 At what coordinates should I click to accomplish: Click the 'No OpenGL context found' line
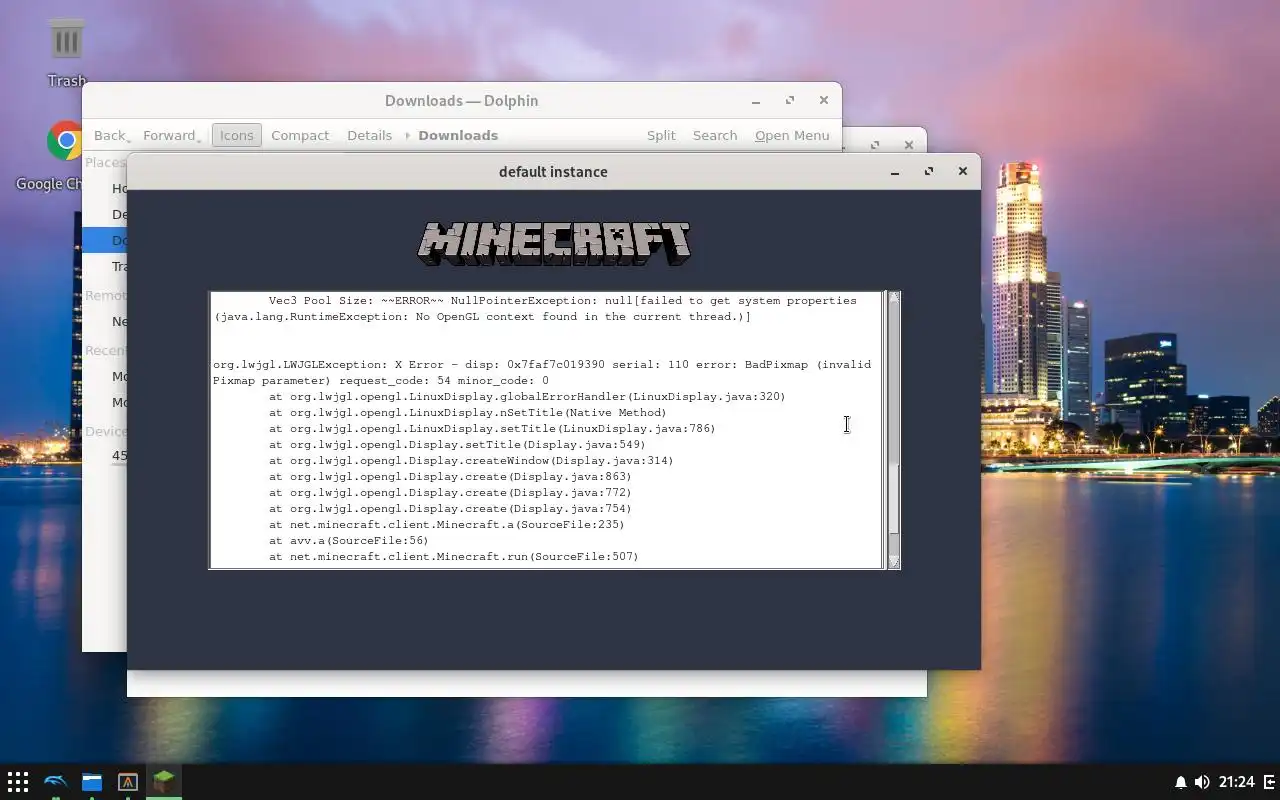pyautogui.click(x=482, y=316)
